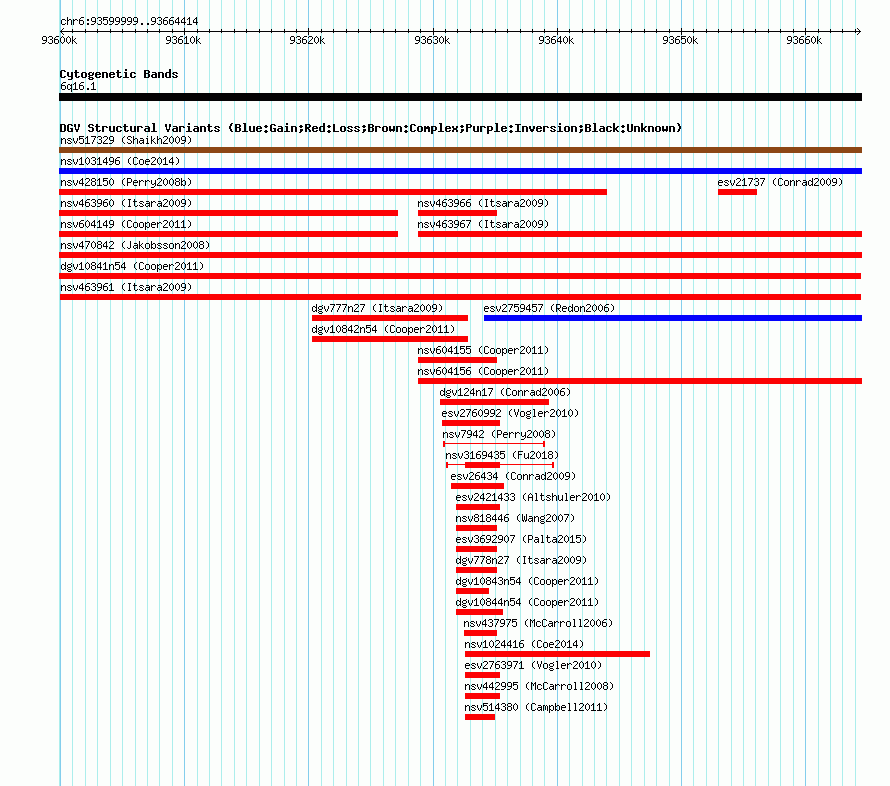890x786 pixels.
Task: Open nsv3169435 (Fu2018) variant
Action: tap(502, 455)
